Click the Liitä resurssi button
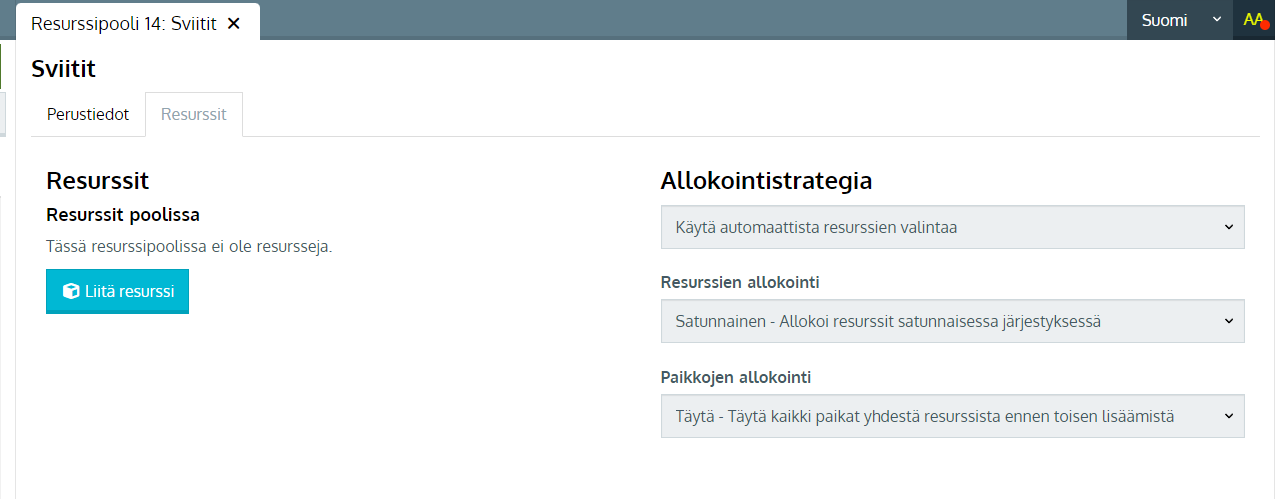The width and height of the screenshot is (1275, 499). tap(117, 292)
